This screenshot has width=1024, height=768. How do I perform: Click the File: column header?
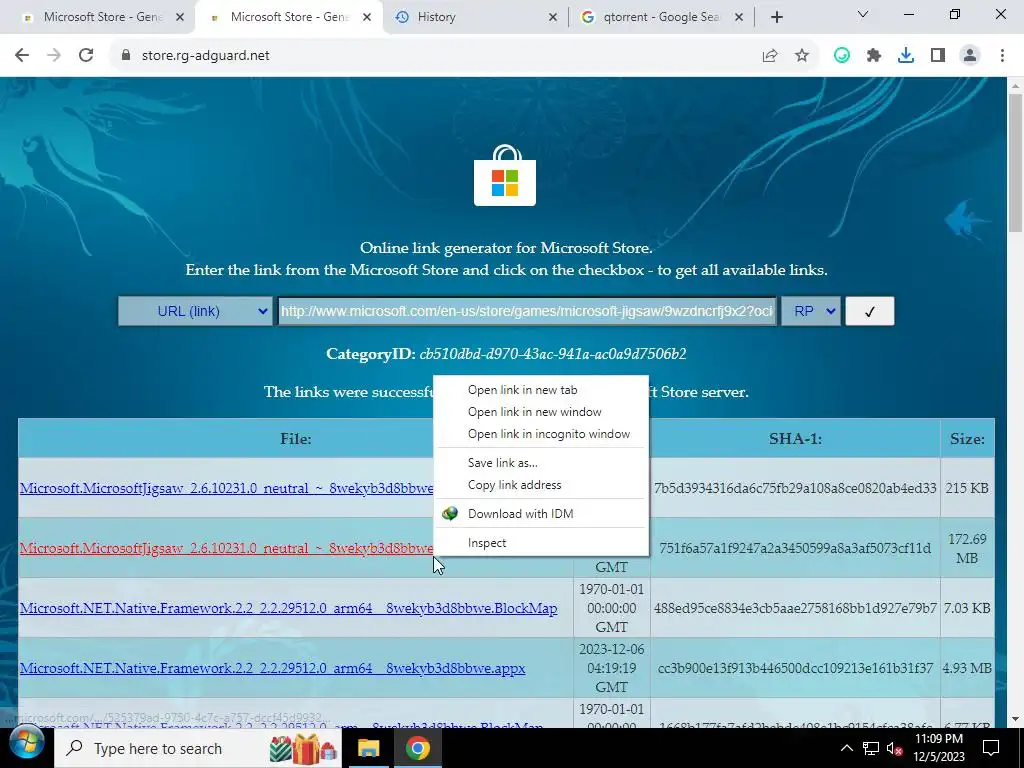click(x=296, y=439)
